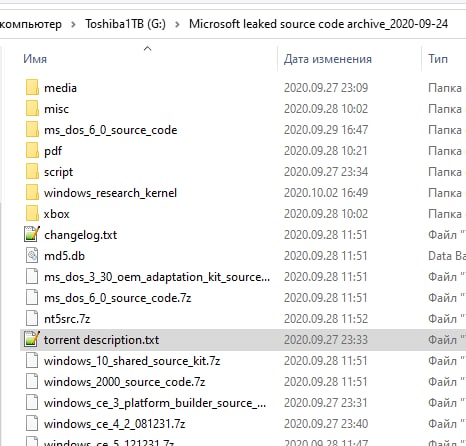Click the sort arrow above Имя column

(147, 49)
